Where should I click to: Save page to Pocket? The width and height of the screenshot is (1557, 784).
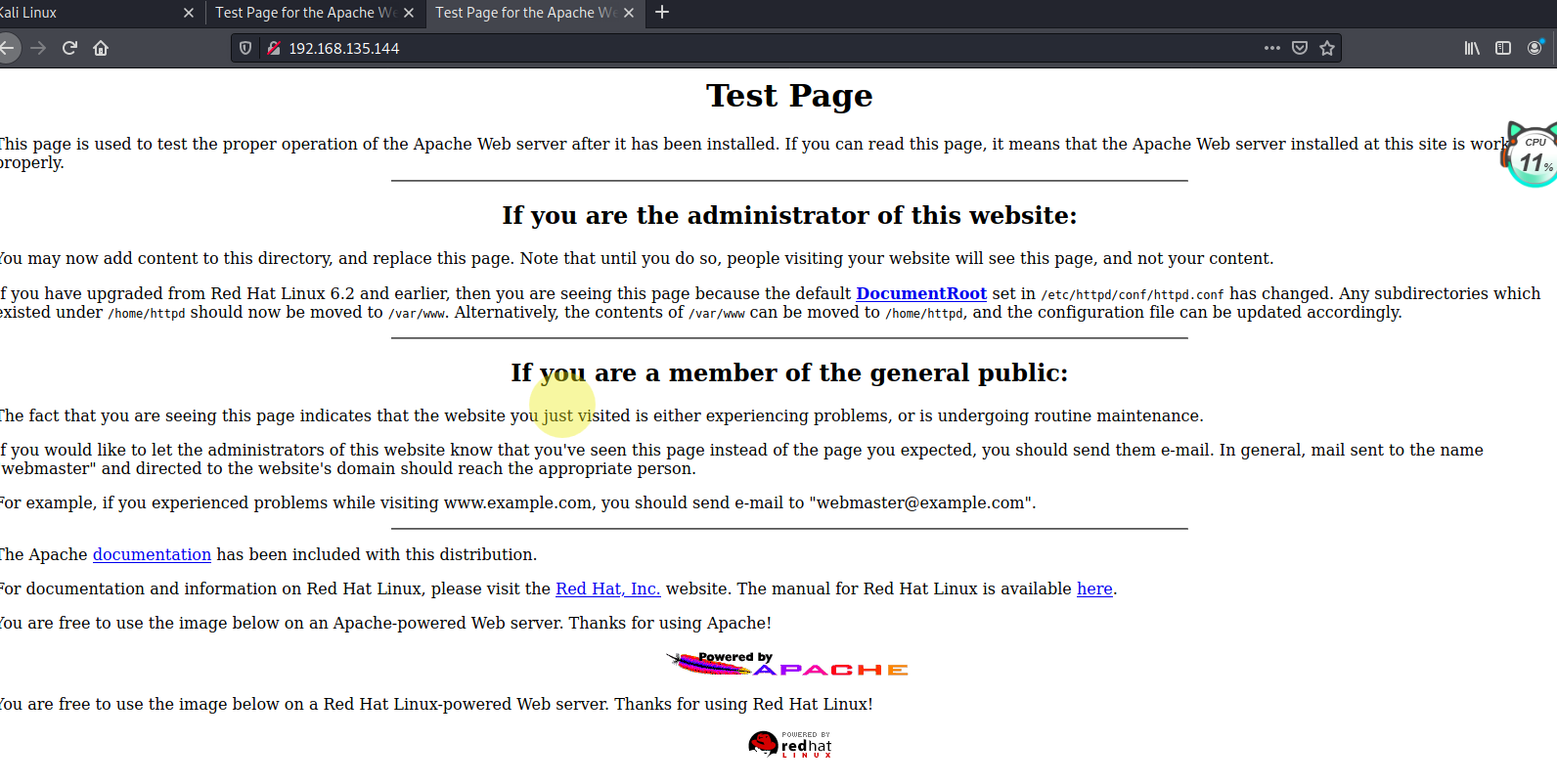tap(1300, 48)
